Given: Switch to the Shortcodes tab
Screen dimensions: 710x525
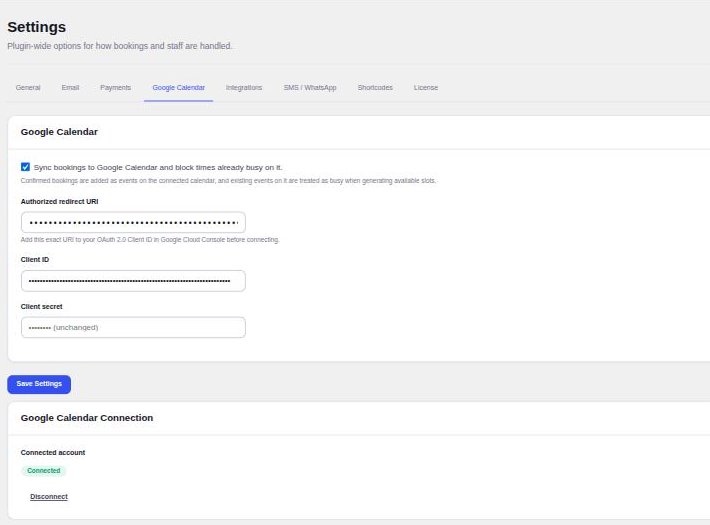Looking at the screenshot, I should click(375, 87).
